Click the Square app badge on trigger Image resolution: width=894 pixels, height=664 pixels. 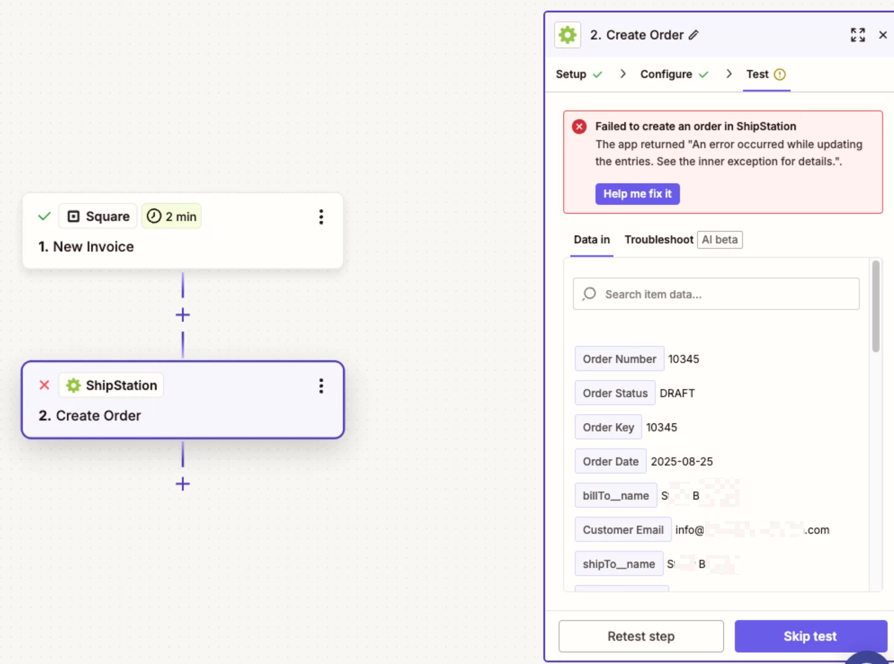coord(98,217)
